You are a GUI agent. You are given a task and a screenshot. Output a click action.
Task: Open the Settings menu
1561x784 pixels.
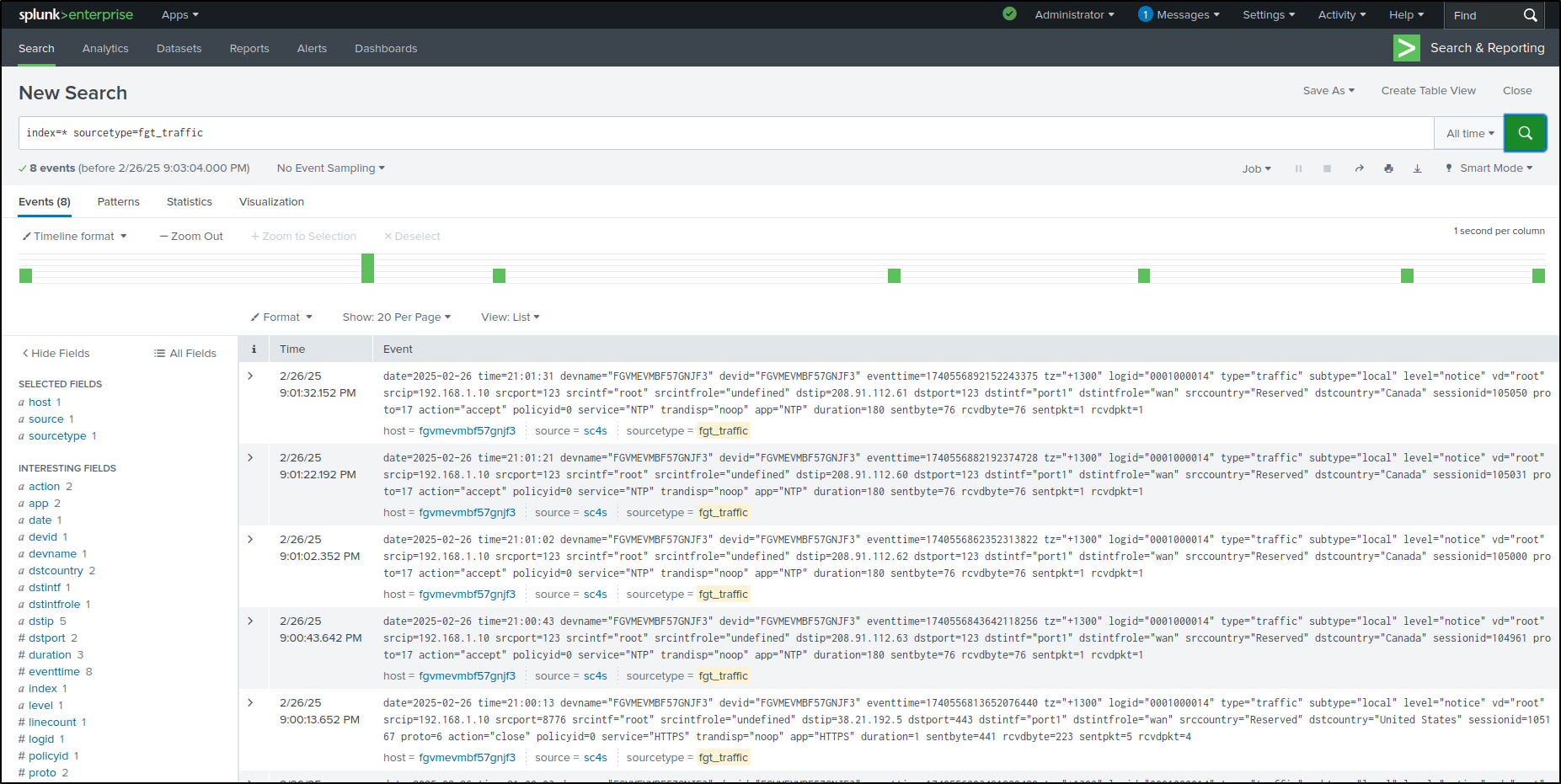click(x=1268, y=14)
